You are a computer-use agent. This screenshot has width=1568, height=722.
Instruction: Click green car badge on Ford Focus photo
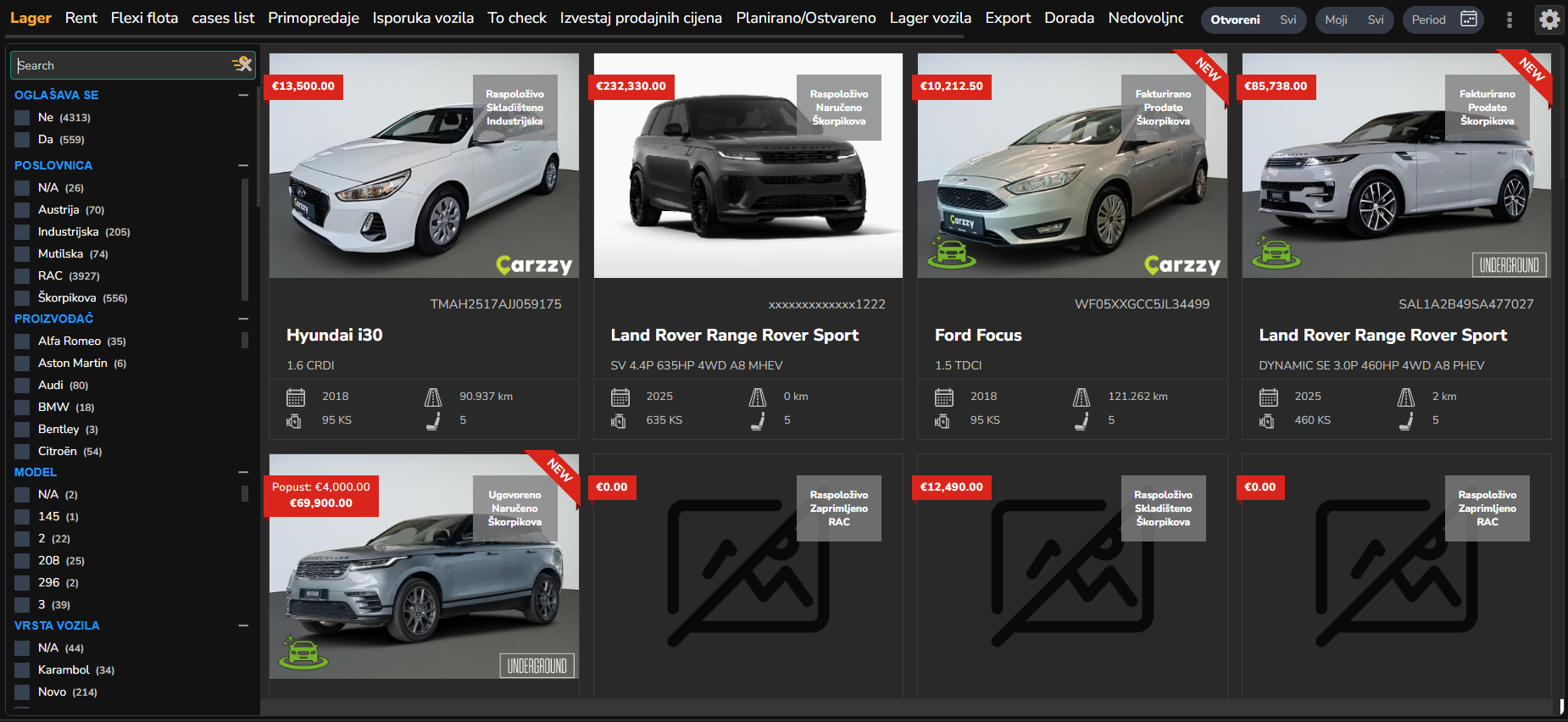951,252
